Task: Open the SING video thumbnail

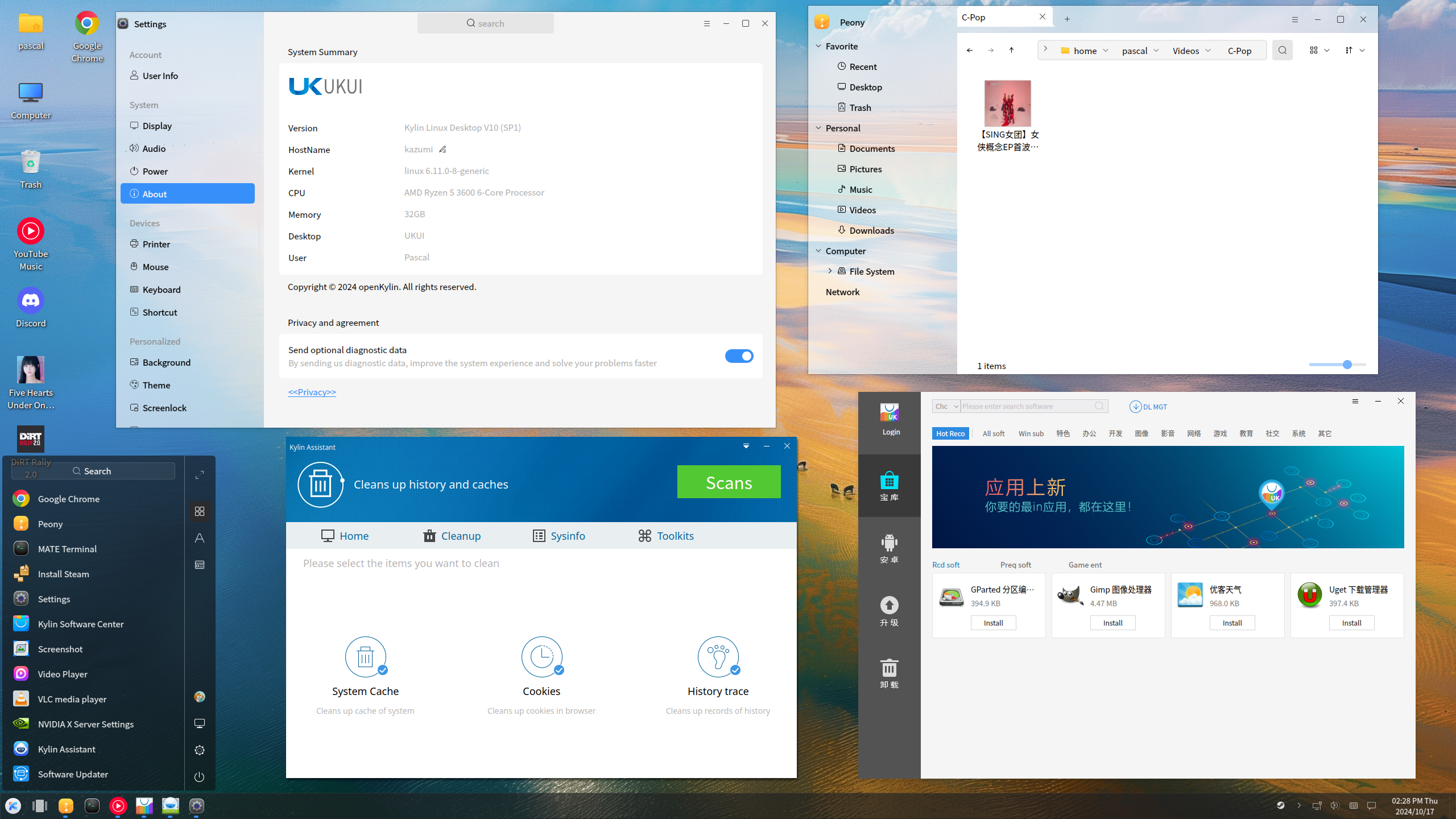Action: click(1007, 104)
